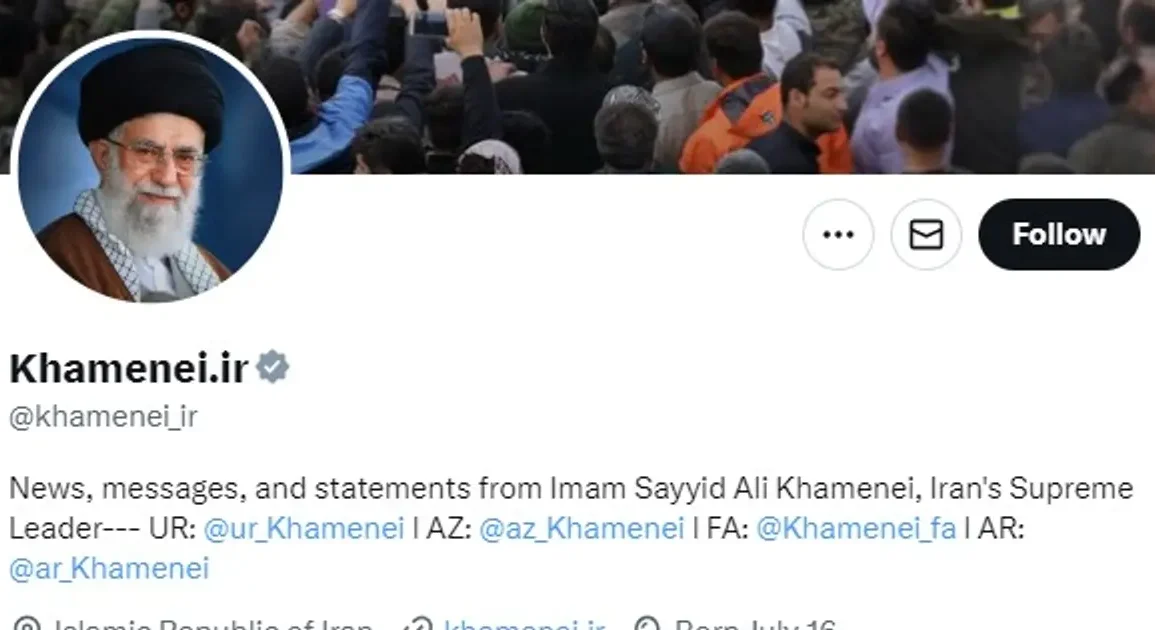Click the birthday balloon icon
The image size is (1155, 630).
pyautogui.click(x=647, y=625)
